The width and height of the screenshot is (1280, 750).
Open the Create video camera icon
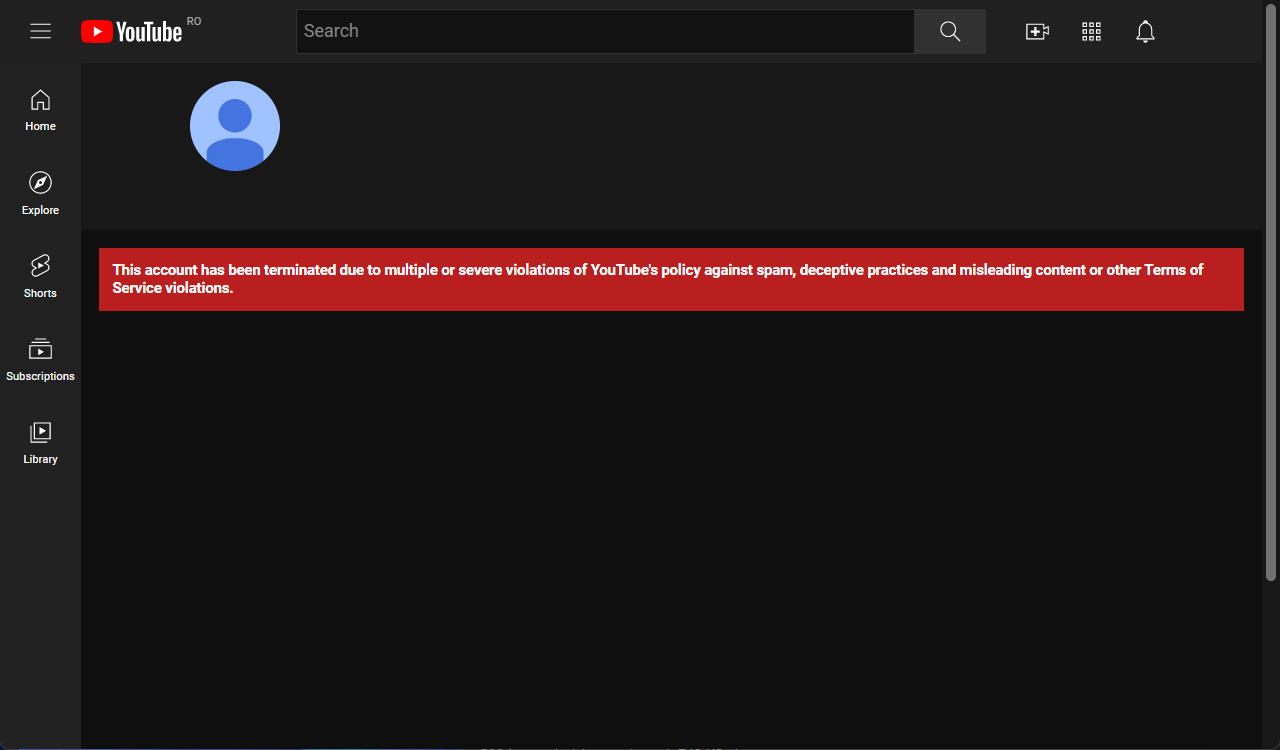coord(1037,31)
